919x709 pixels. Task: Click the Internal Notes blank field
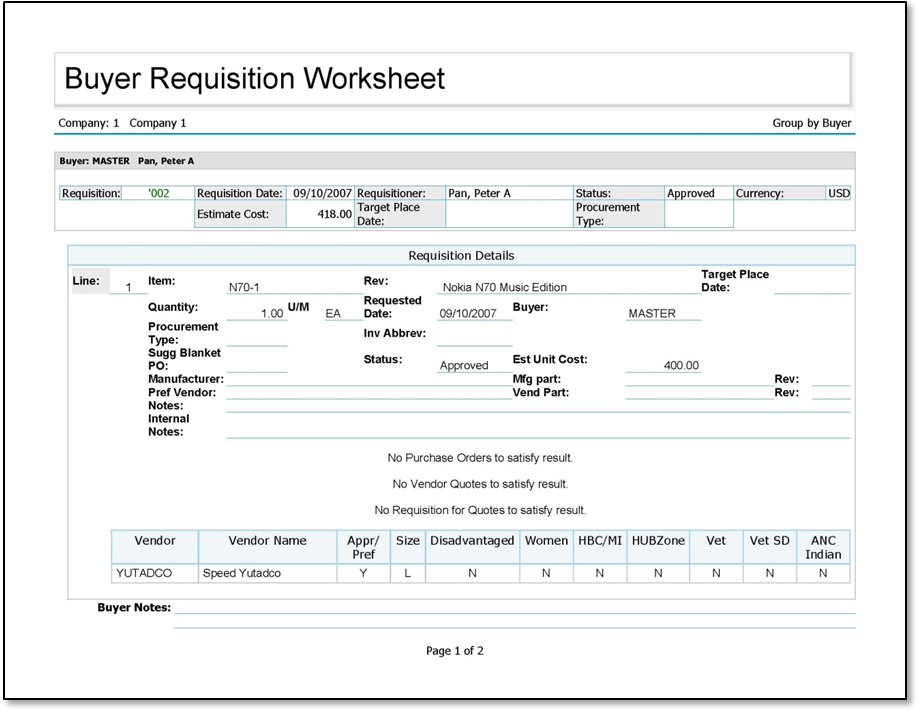tap(537, 430)
